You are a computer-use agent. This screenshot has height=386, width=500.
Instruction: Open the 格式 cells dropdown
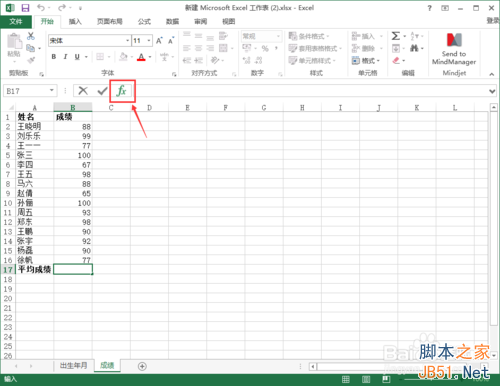coord(366,61)
